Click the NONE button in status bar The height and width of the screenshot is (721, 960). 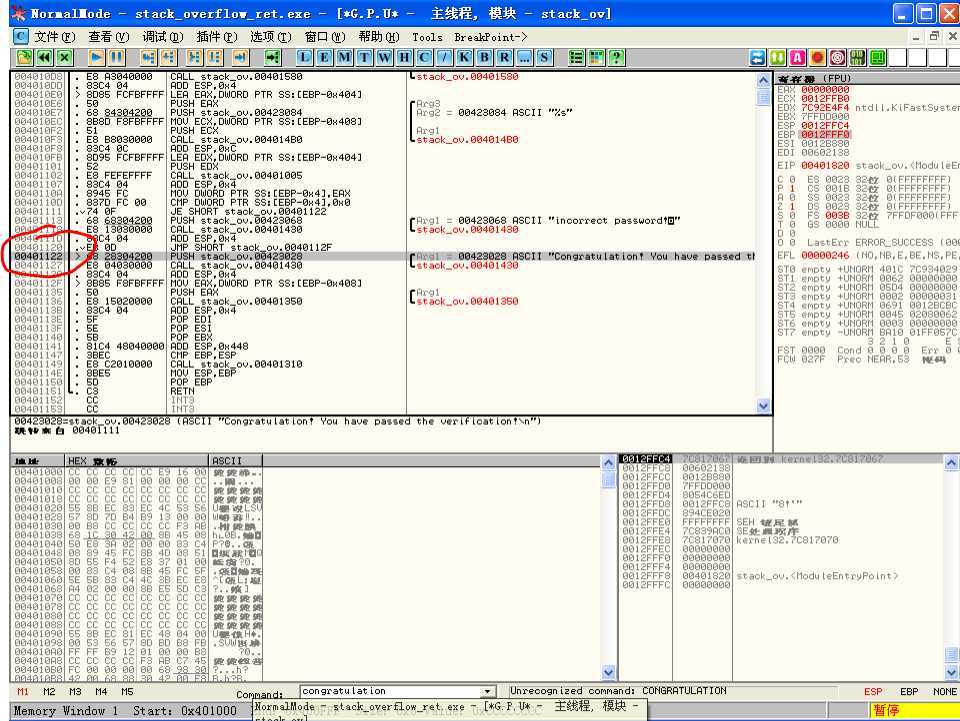[945, 692]
